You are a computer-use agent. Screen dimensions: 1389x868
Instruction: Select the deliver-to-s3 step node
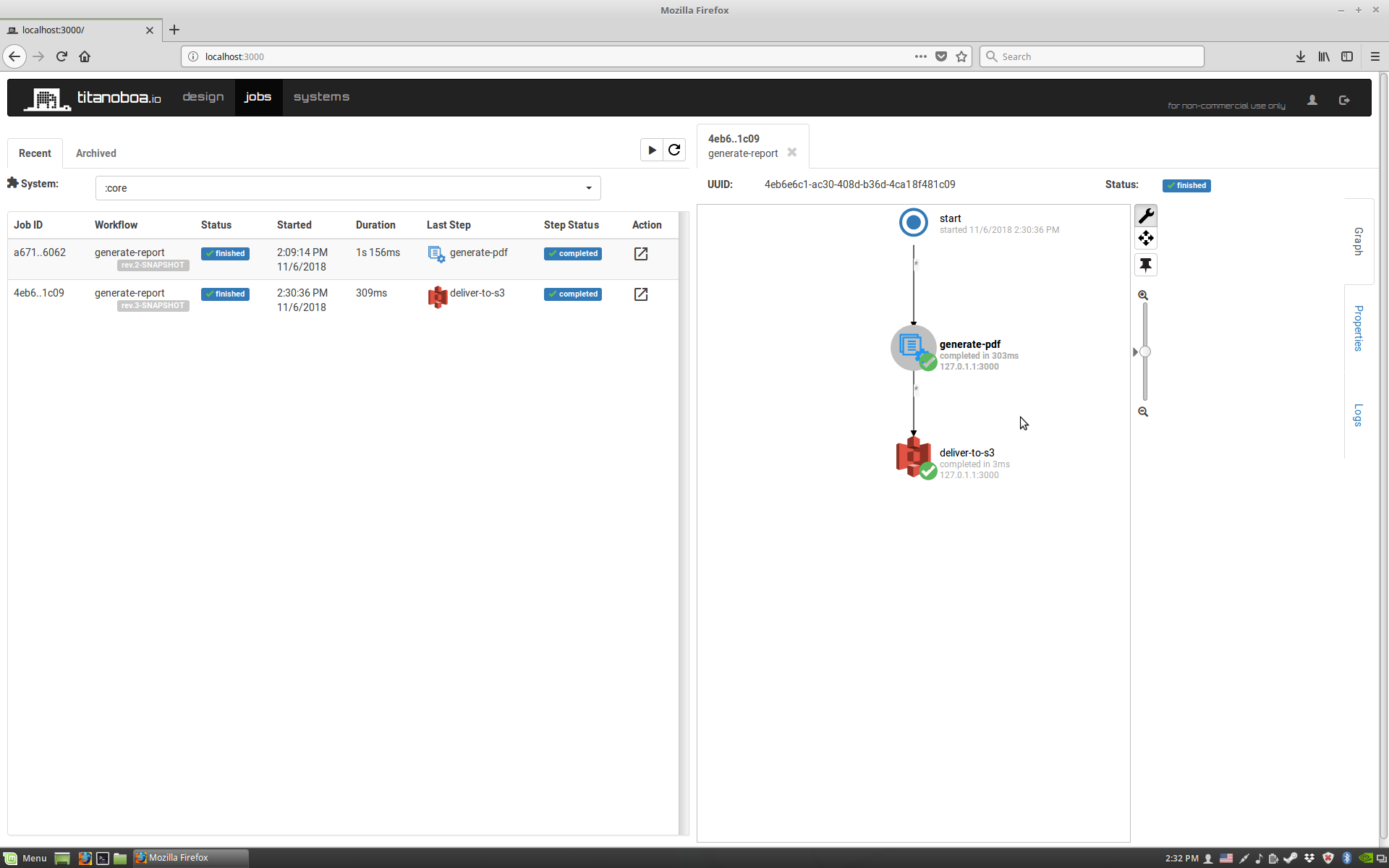click(x=913, y=456)
